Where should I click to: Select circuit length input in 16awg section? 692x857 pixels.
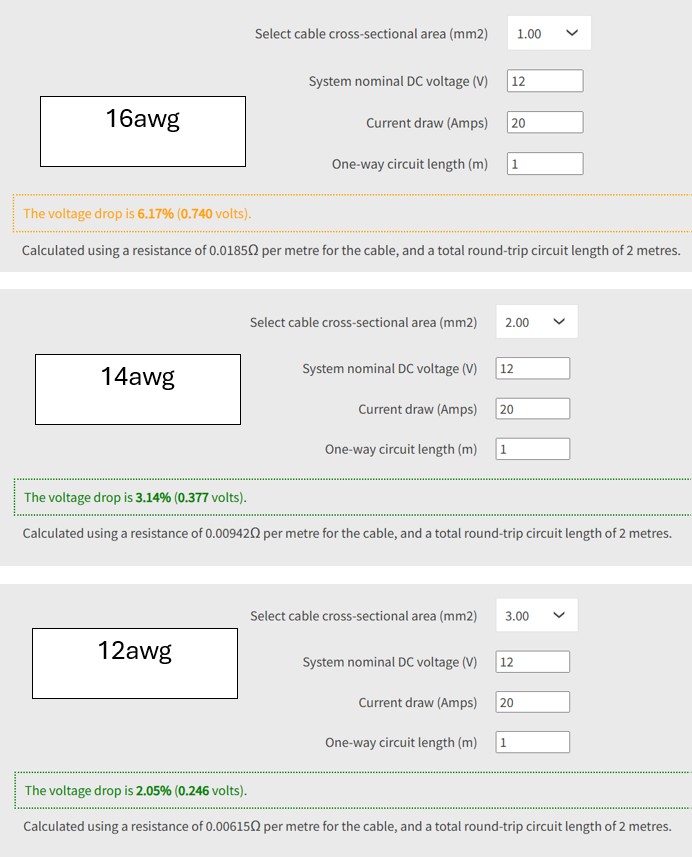545,164
